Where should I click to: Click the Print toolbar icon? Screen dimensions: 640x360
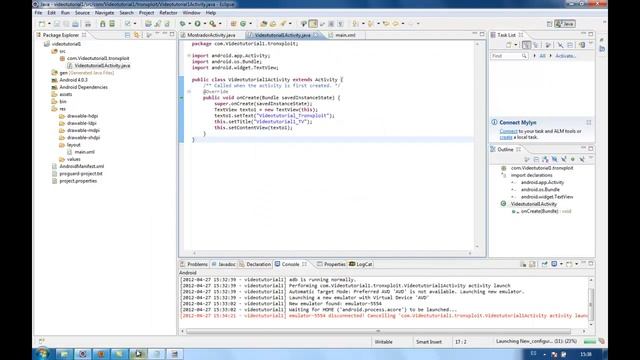point(88,24)
